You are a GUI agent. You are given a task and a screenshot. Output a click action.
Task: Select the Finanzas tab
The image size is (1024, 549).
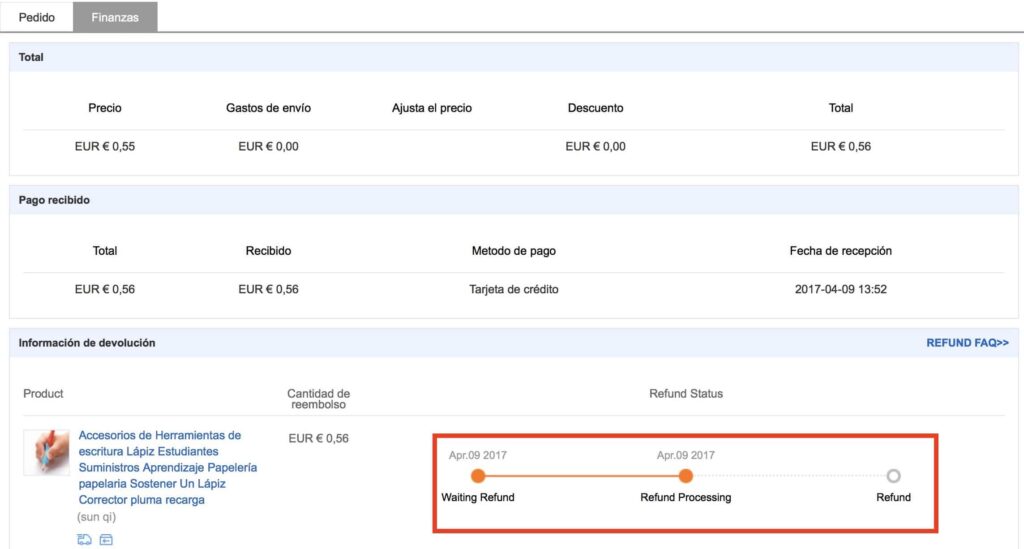(115, 17)
